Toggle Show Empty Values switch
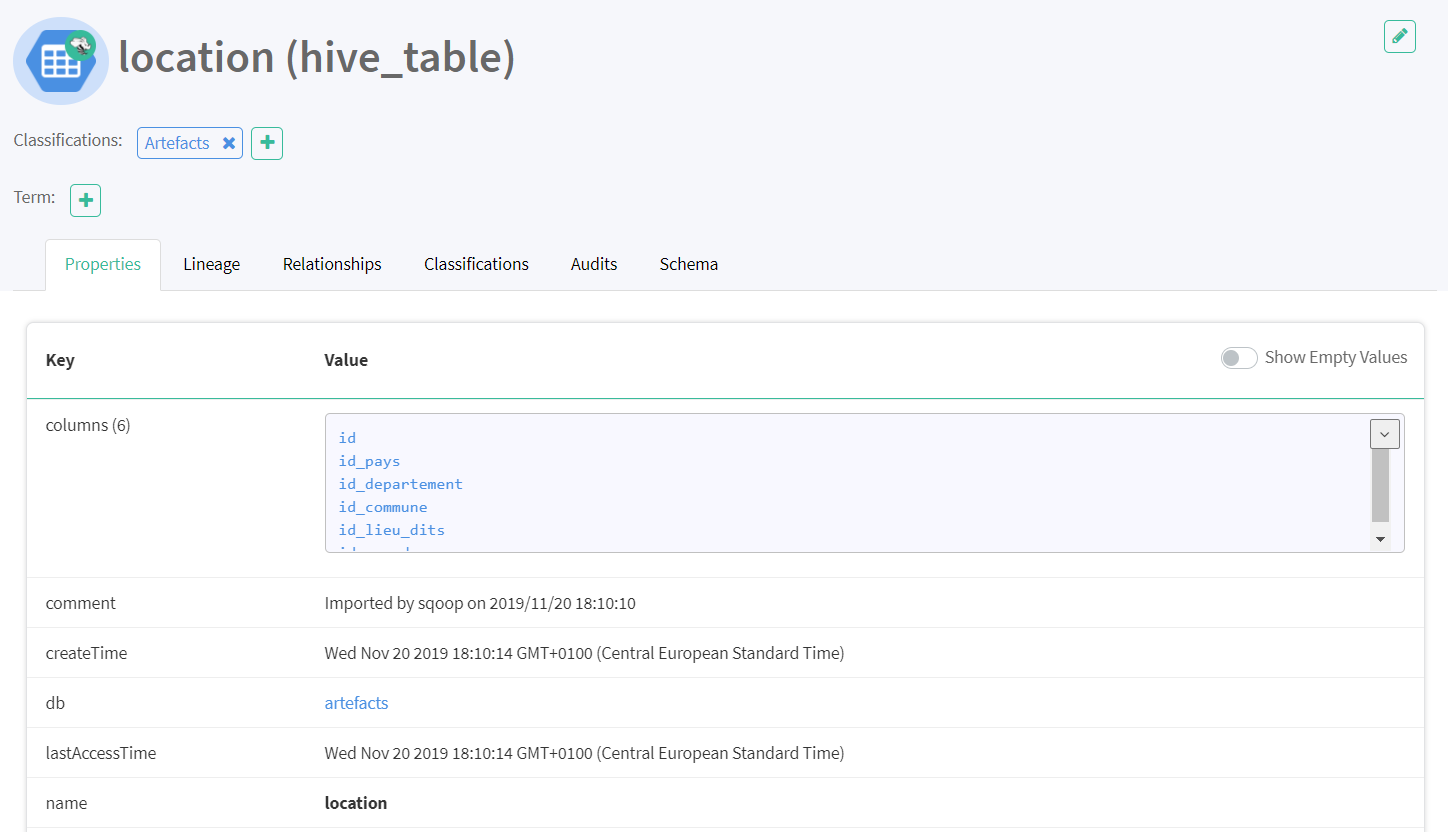Image resolution: width=1448 pixels, height=832 pixels. [x=1238, y=358]
